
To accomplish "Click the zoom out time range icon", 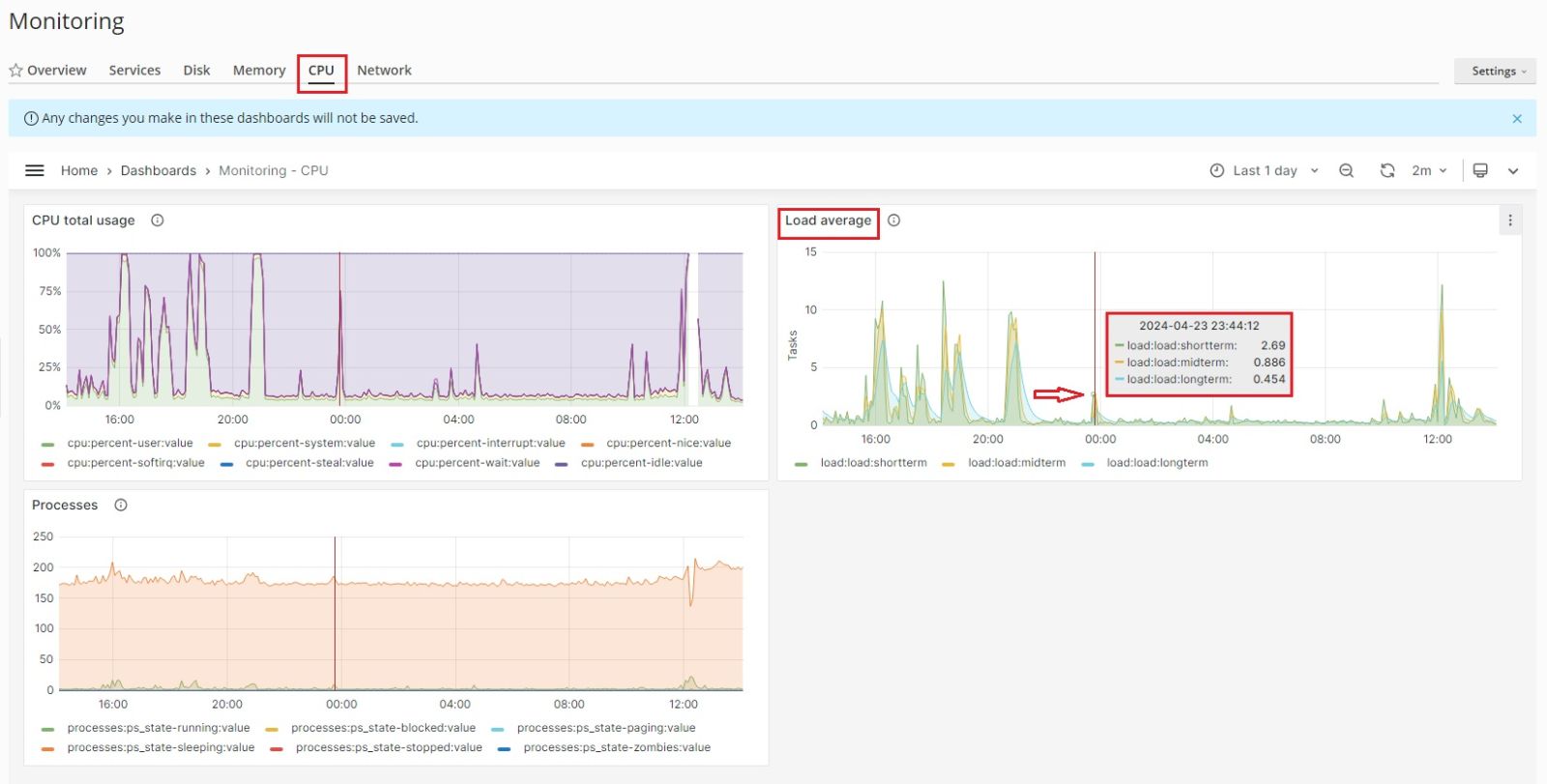I will (x=1346, y=170).
